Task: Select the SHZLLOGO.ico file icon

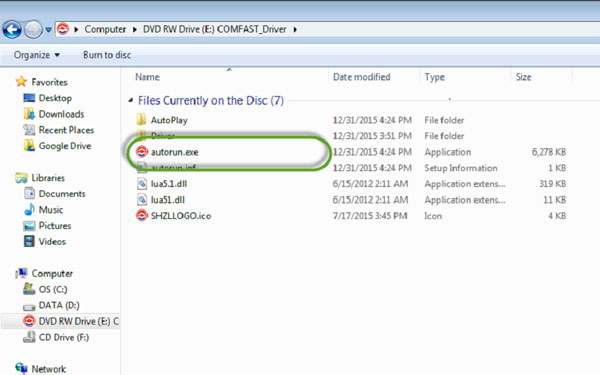Action: click(x=142, y=215)
